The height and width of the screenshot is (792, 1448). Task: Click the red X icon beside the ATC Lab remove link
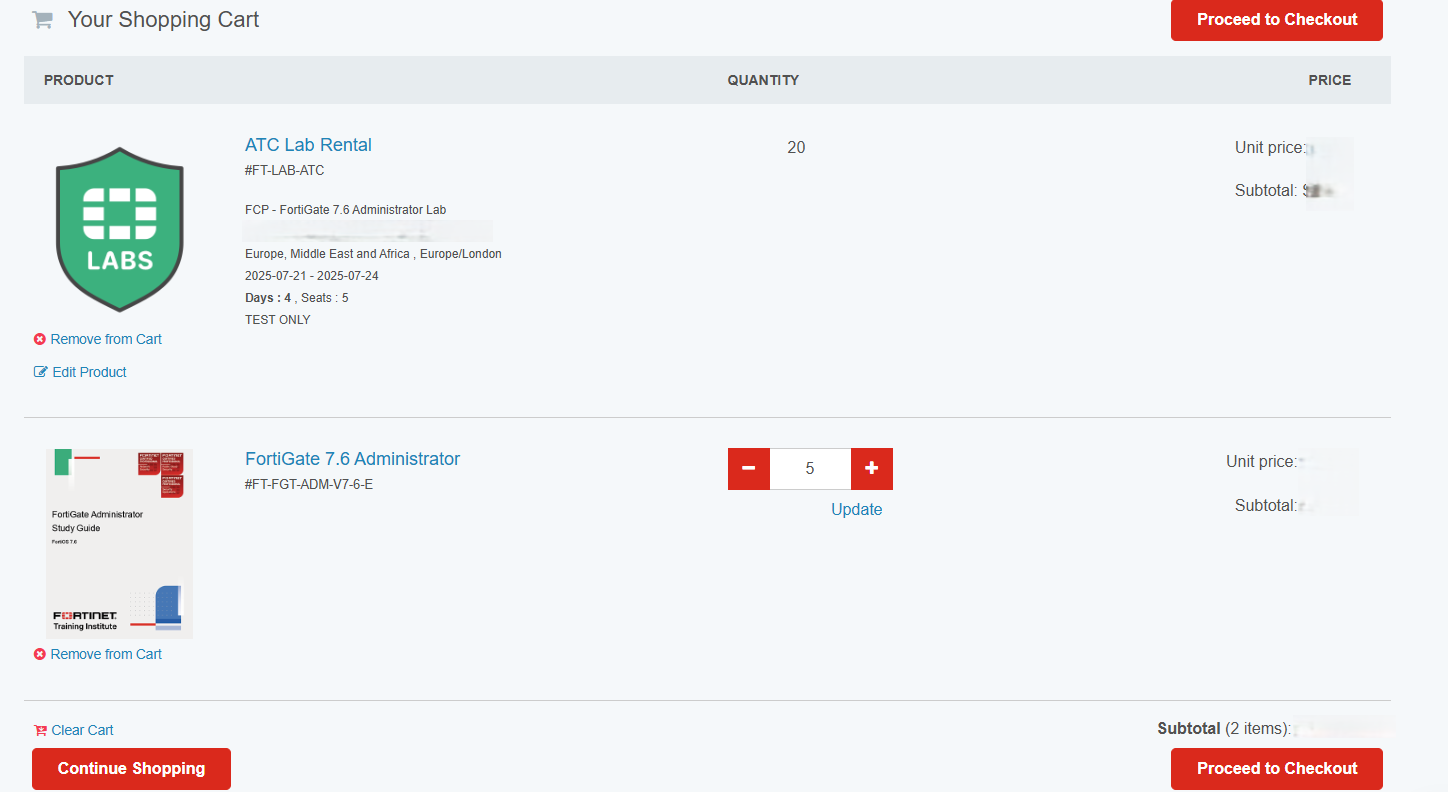pyautogui.click(x=40, y=339)
